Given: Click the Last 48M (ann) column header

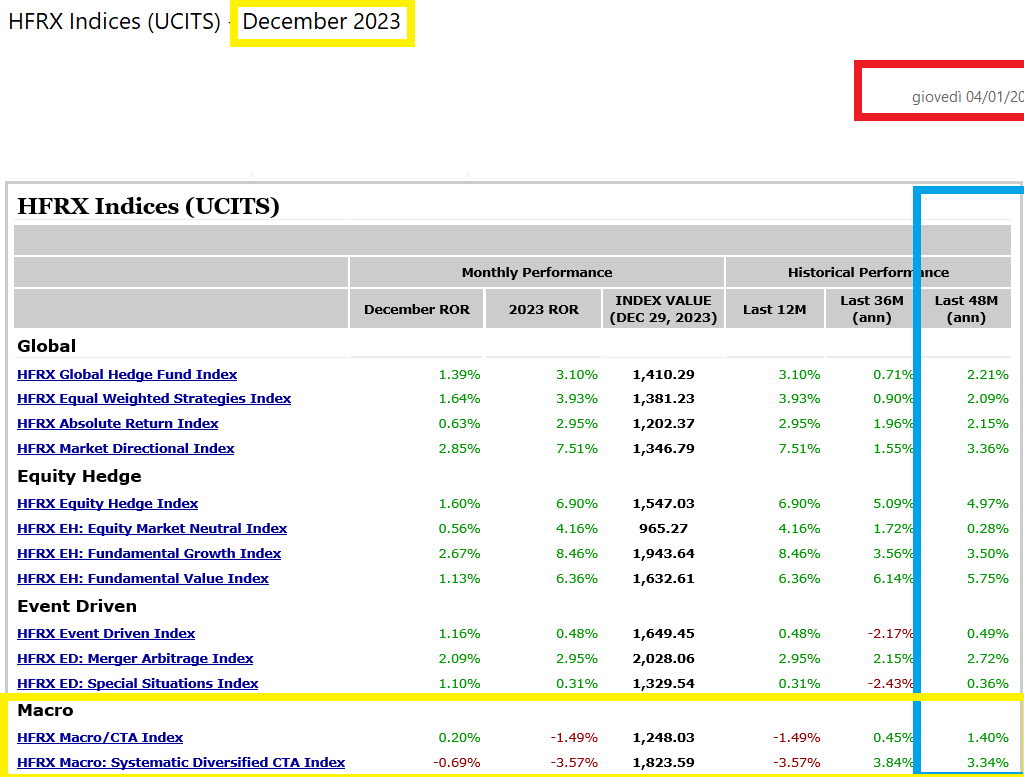Looking at the screenshot, I should pos(966,309).
